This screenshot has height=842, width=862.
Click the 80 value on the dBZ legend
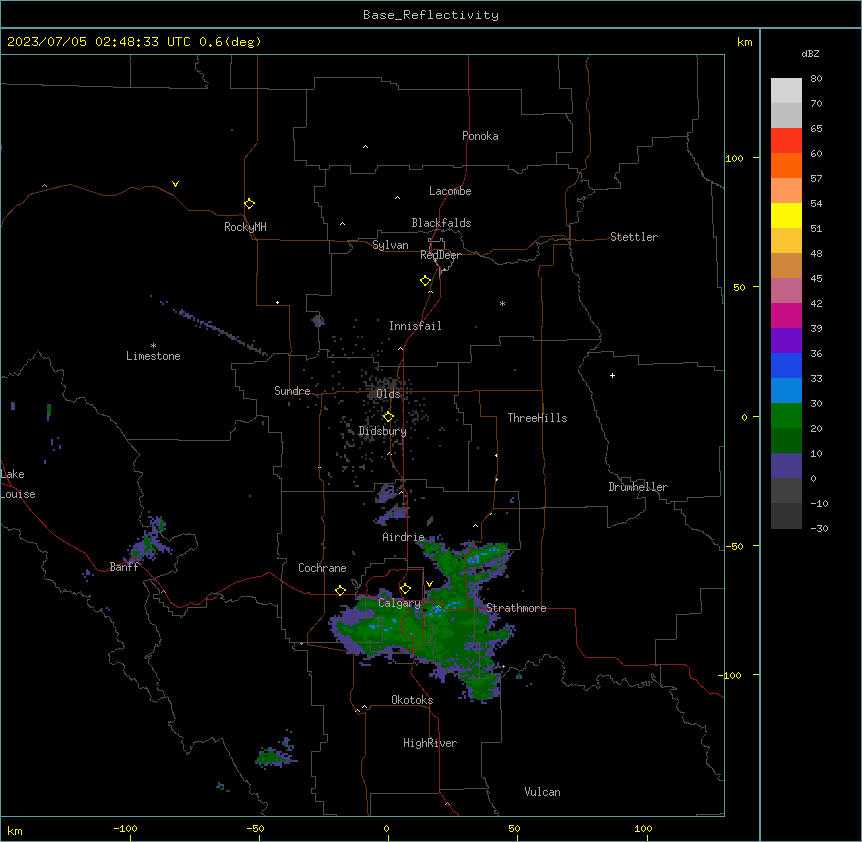point(816,79)
